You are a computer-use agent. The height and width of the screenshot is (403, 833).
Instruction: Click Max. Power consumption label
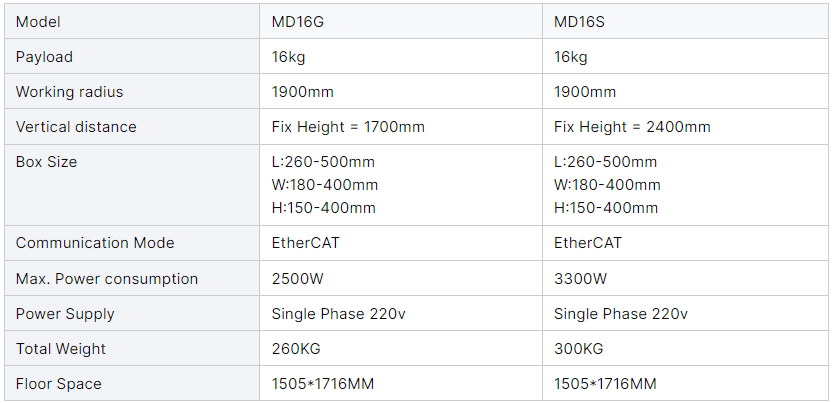point(107,279)
